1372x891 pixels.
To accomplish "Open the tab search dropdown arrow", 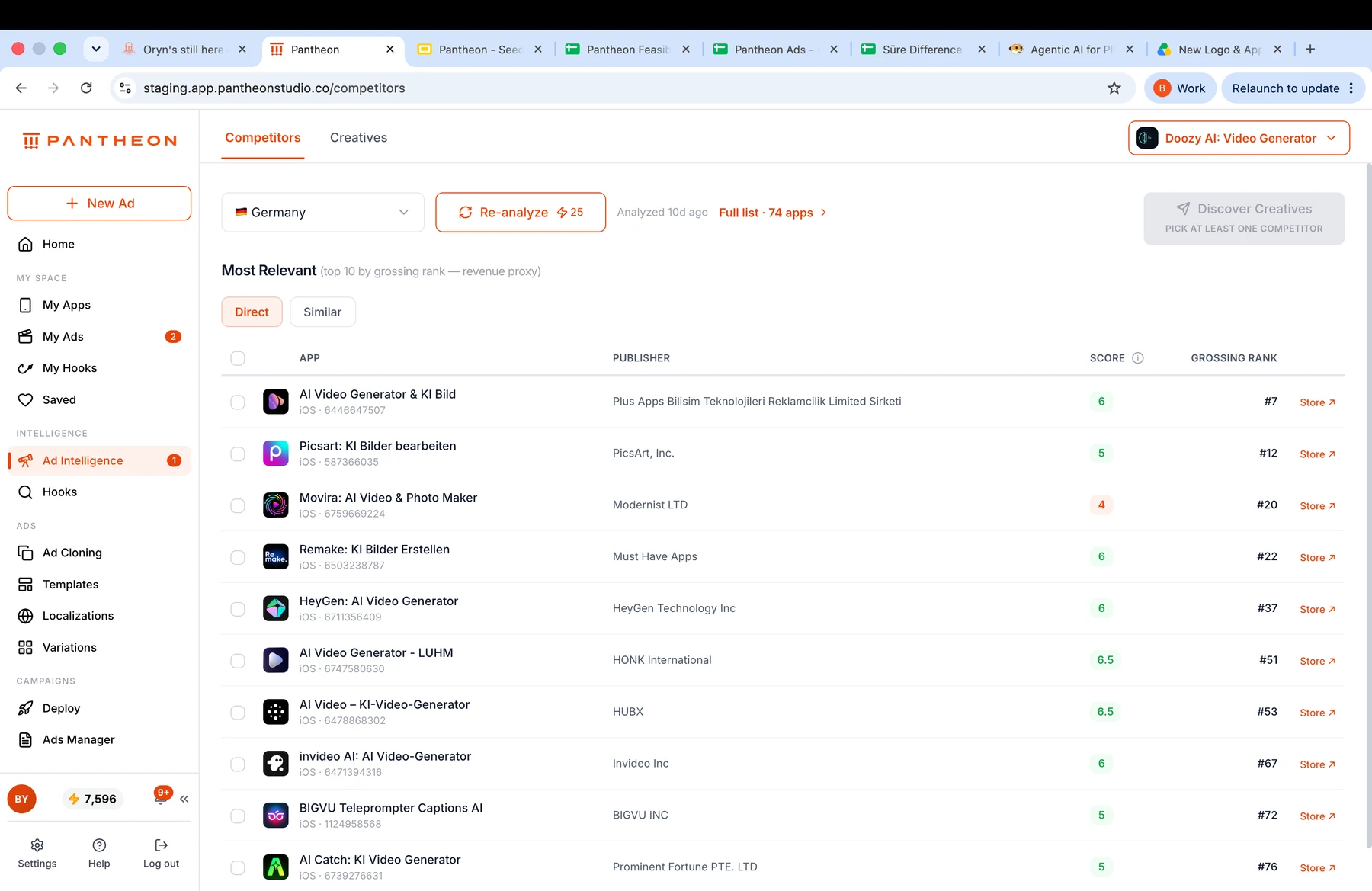I will [95, 49].
